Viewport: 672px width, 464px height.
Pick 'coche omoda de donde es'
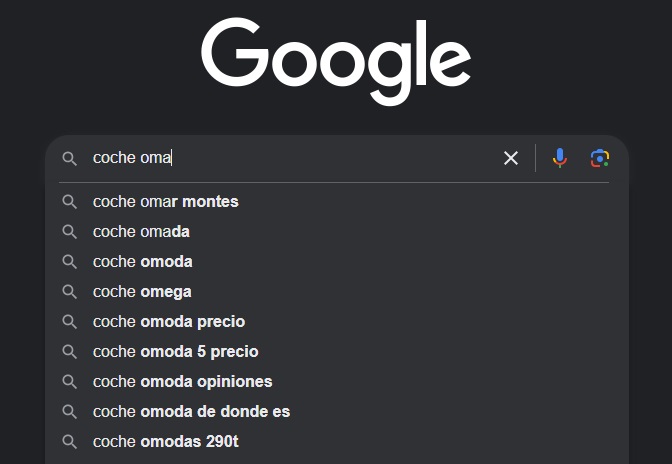coord(191,411)
